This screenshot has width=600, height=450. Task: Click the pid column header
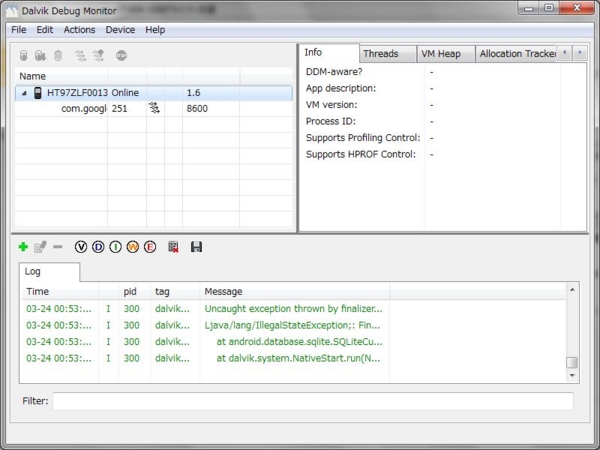(x=134, y=292)
